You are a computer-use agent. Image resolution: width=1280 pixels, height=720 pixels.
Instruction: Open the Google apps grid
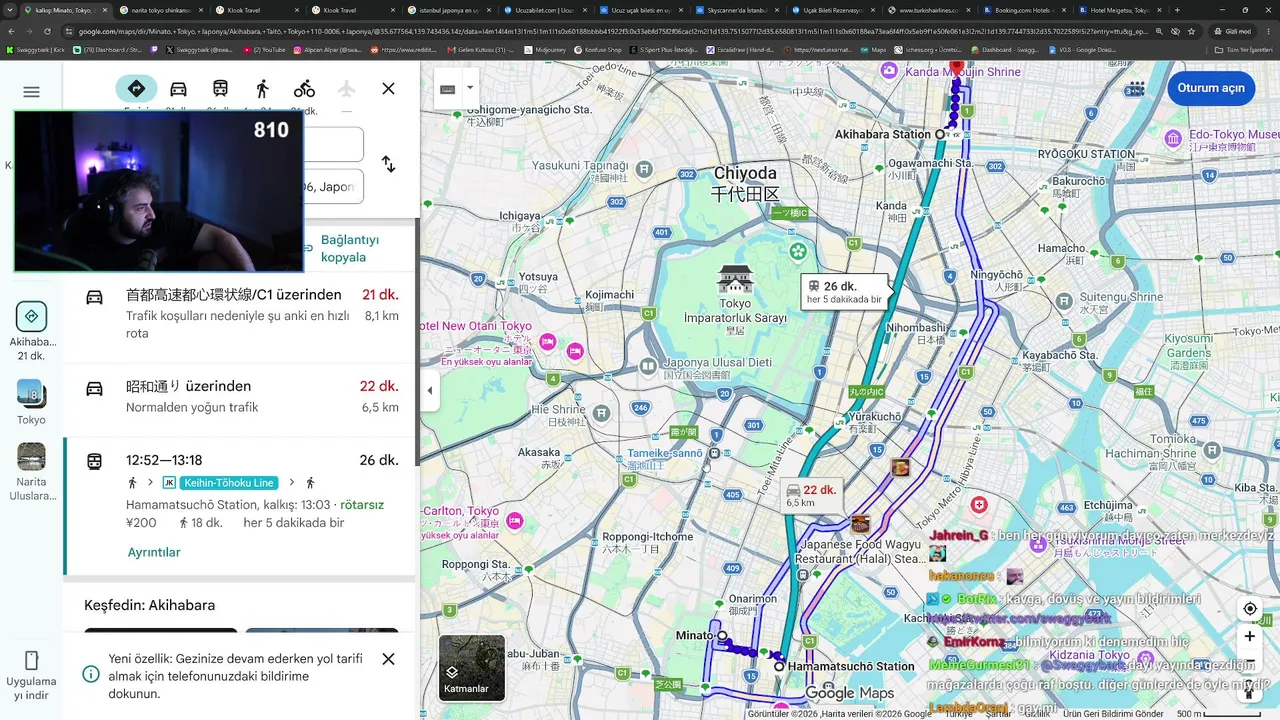pos(1135,89)
